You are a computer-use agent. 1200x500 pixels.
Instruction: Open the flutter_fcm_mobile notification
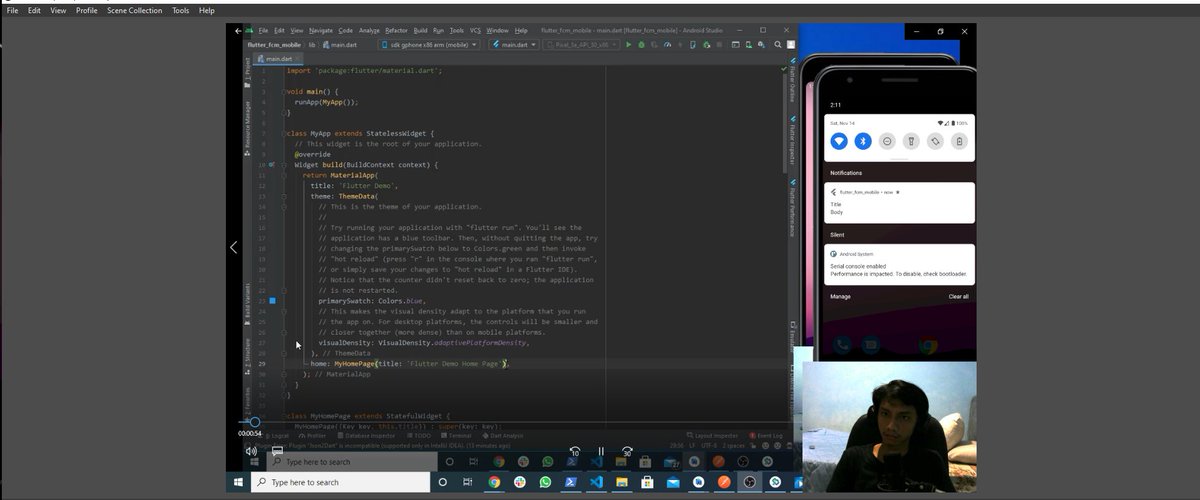pos(900,203)
